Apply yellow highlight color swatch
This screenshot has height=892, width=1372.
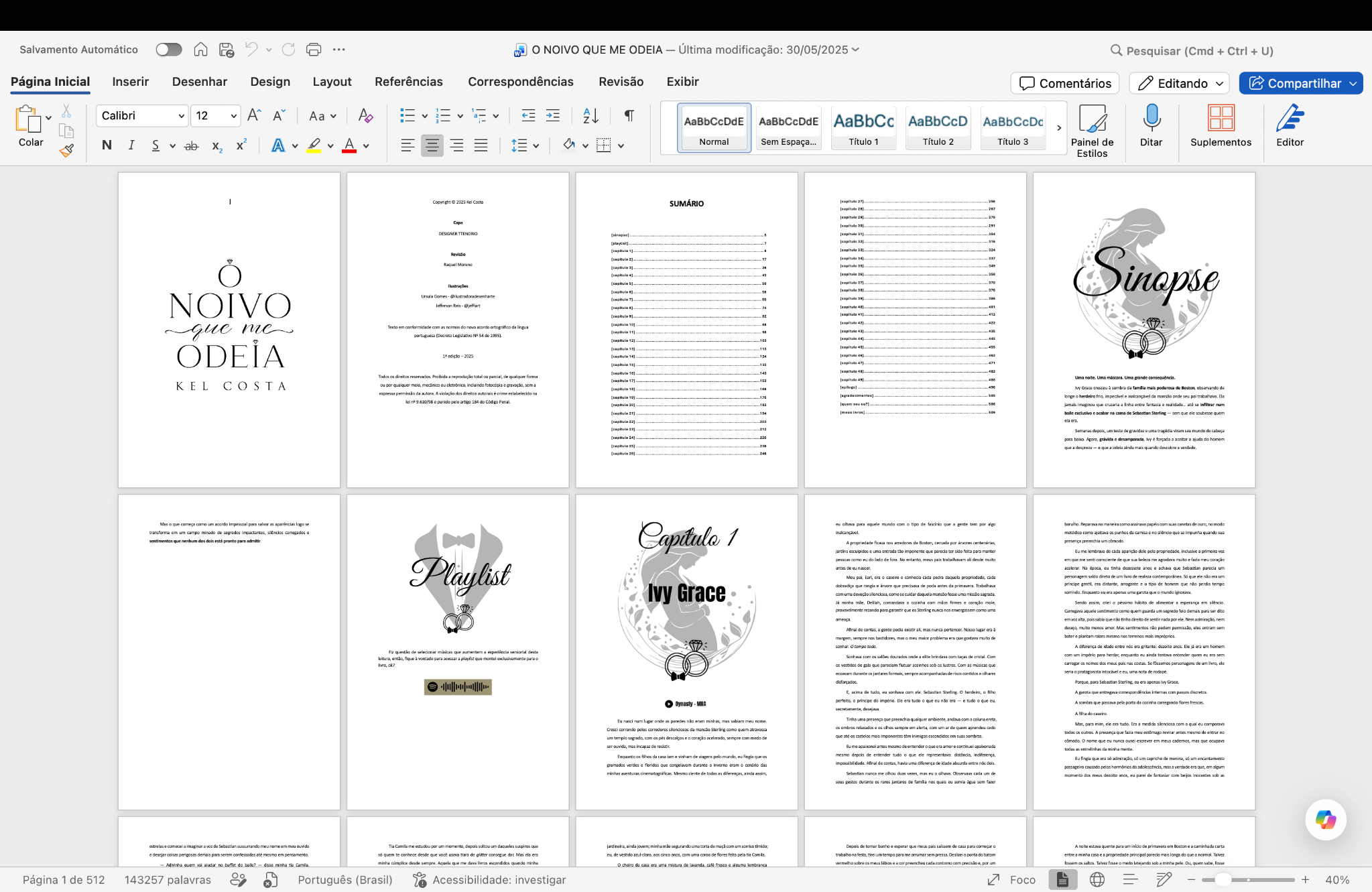[x=314, y=145]
